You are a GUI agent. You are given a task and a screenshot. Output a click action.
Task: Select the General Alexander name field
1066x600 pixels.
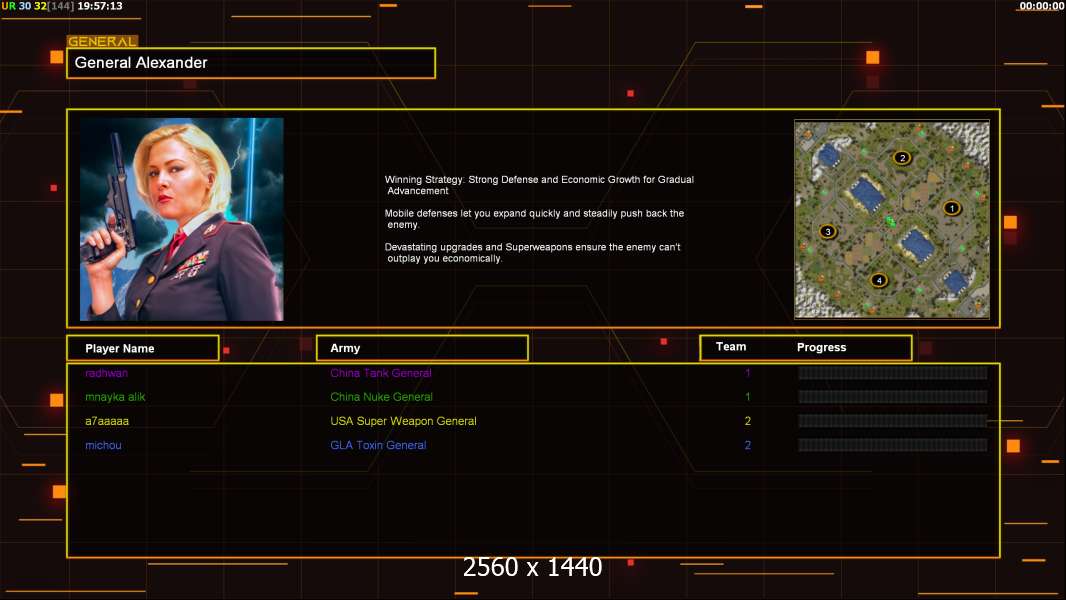(251, 63)
